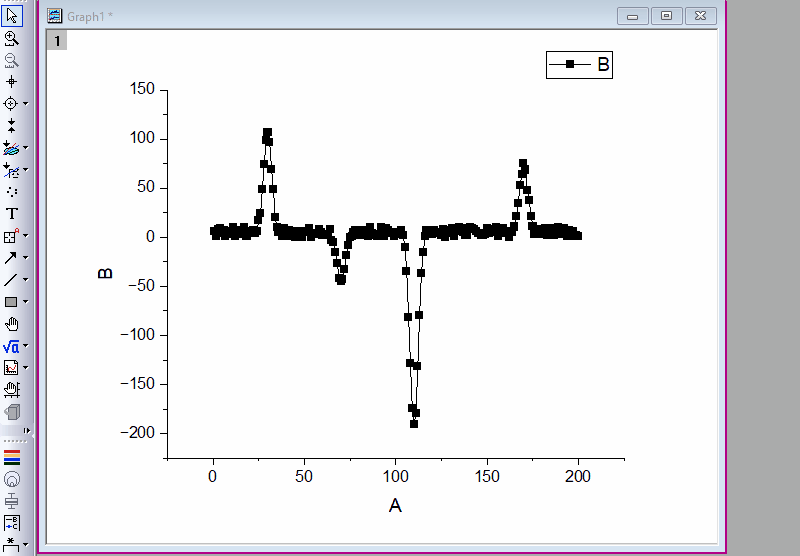800x556 pixels.
Task: Select the Draw Data points tool
Action: pos(11,192)
